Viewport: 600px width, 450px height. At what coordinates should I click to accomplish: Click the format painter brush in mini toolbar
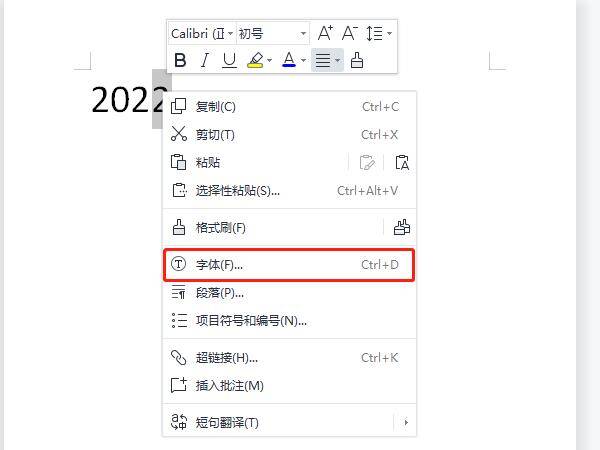click(x=357, y=60)
